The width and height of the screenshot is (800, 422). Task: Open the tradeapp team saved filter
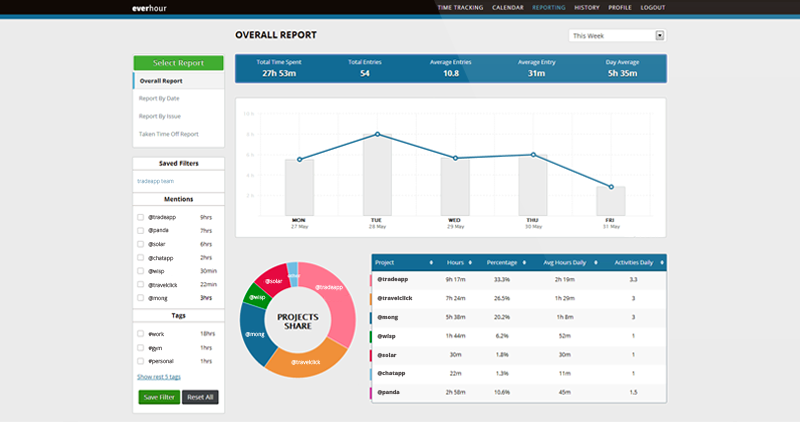pyautogui.click(x=155, y=181)
